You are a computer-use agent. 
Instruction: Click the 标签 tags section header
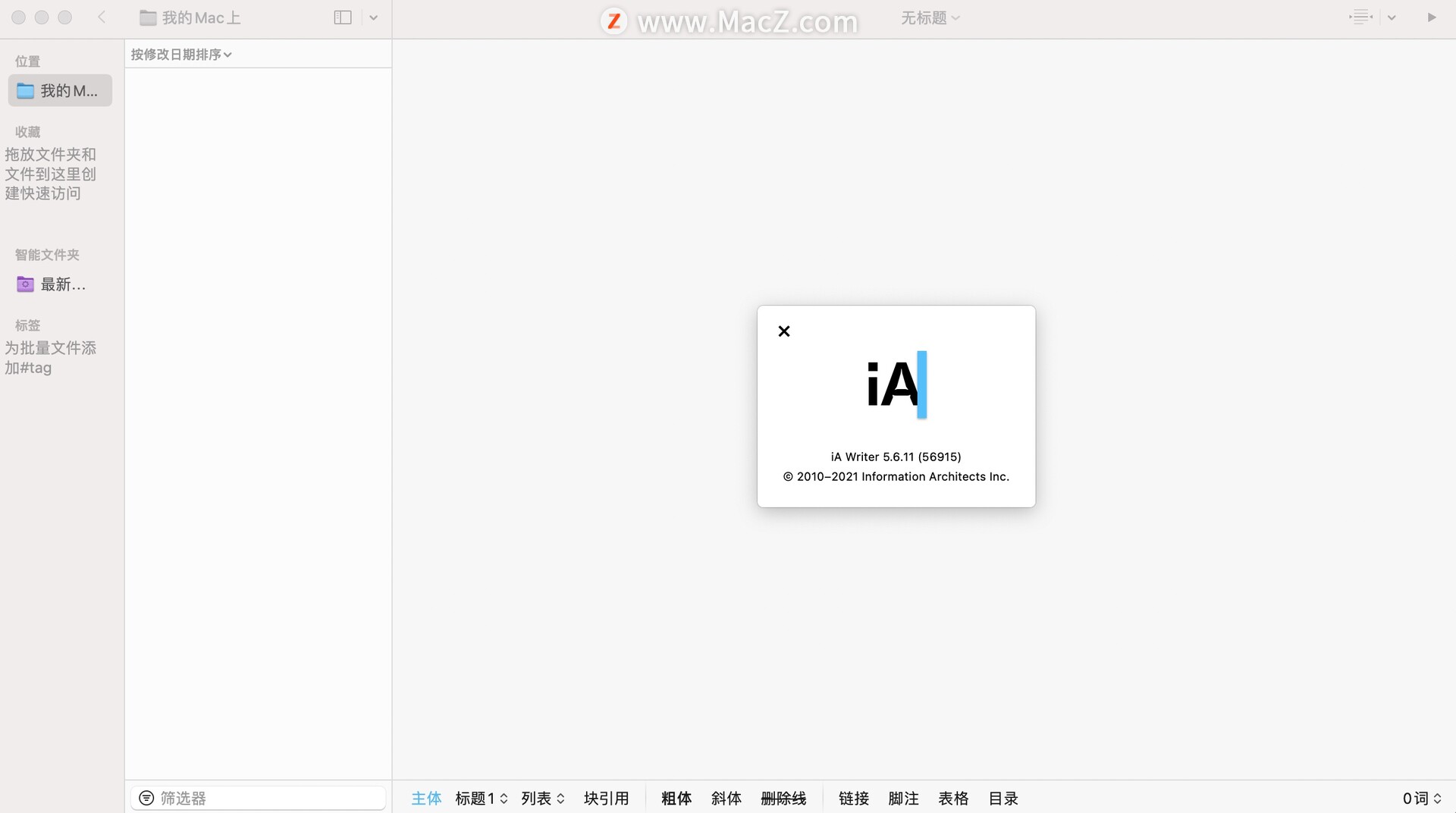point(28,325)
